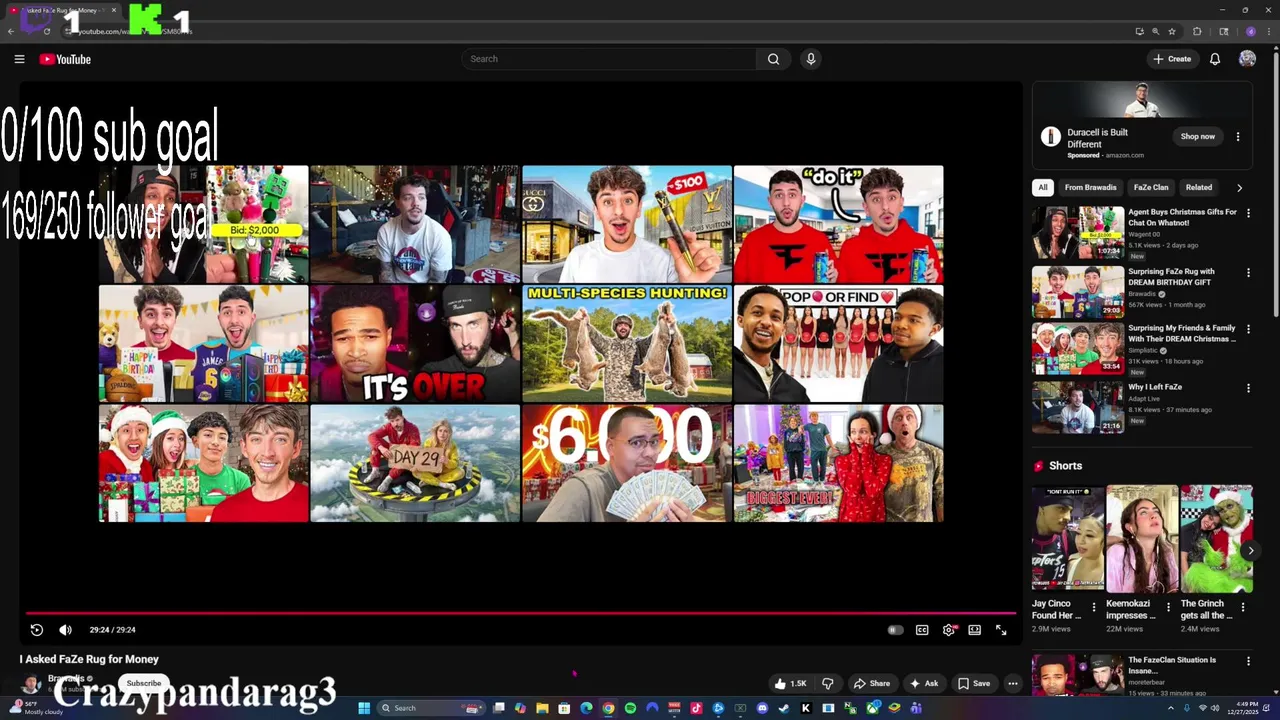
Task: Open the Agent Buys Christmas Gifts sidebar thumbnail
Action: tap(1078, 232)
